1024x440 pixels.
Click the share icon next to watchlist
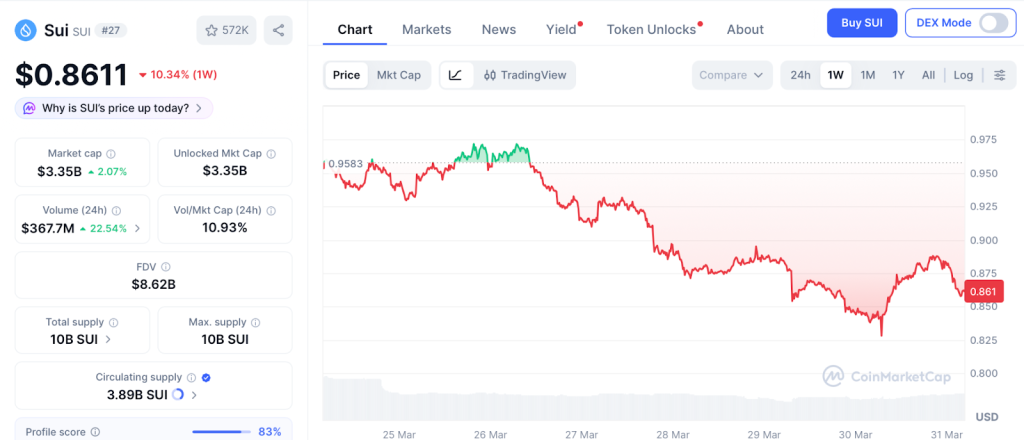[278, 30]
